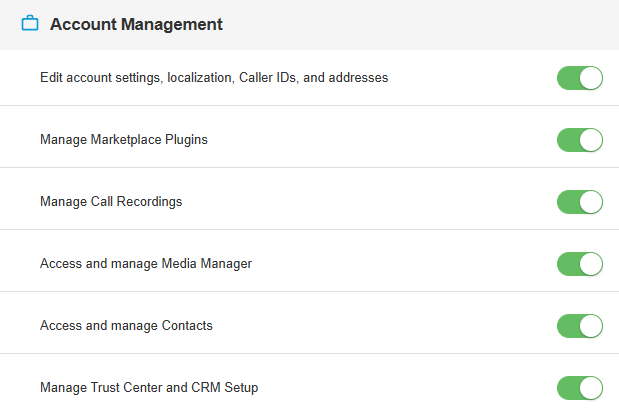The height and width of the screenshot is (415, 619).
Task: Click the white knob on the Contacts toggle
Action: pyautogui.click(x=591, y=326)
